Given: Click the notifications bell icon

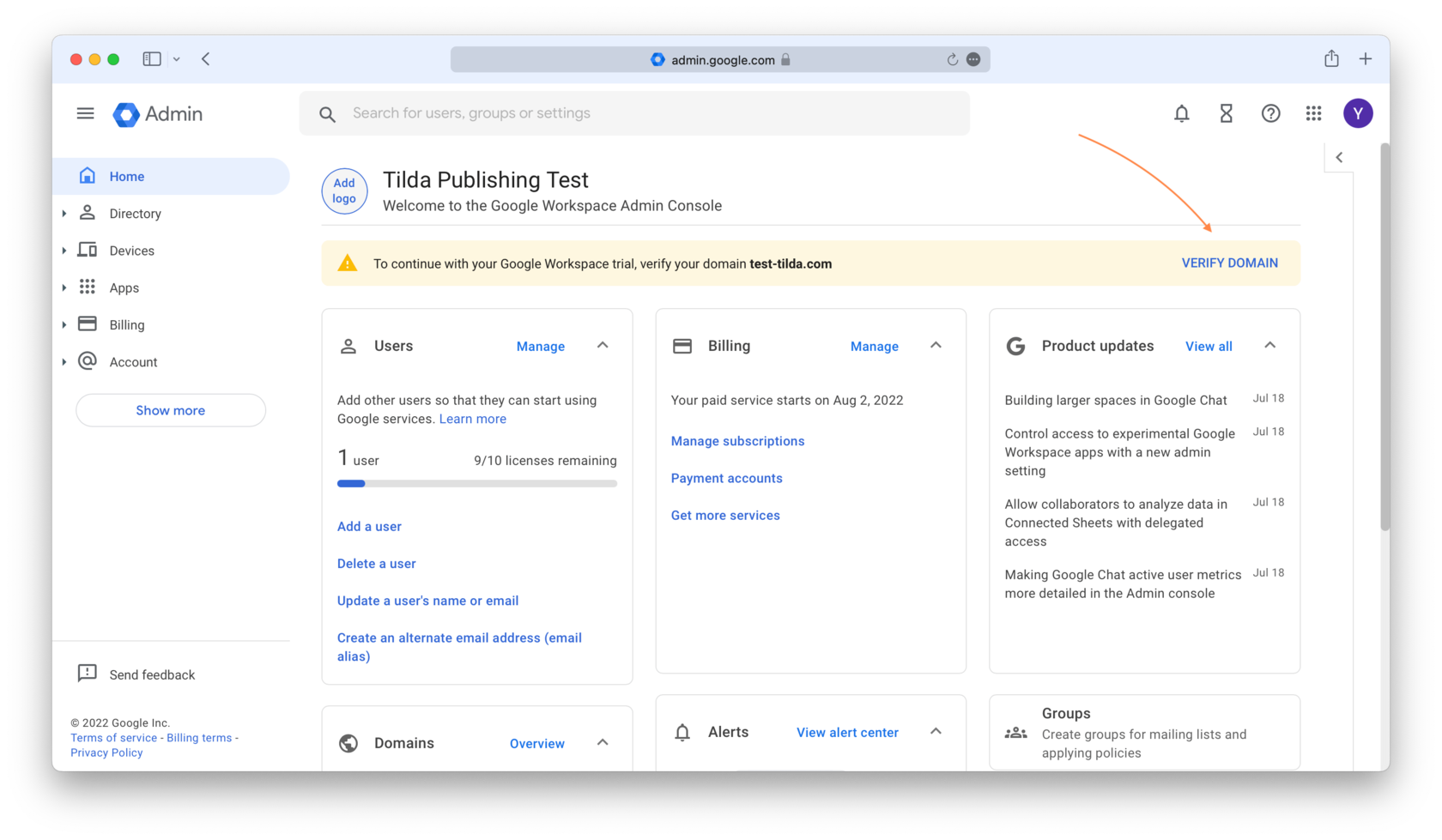Looking at the screenshot, I should tap(1182, 112).
